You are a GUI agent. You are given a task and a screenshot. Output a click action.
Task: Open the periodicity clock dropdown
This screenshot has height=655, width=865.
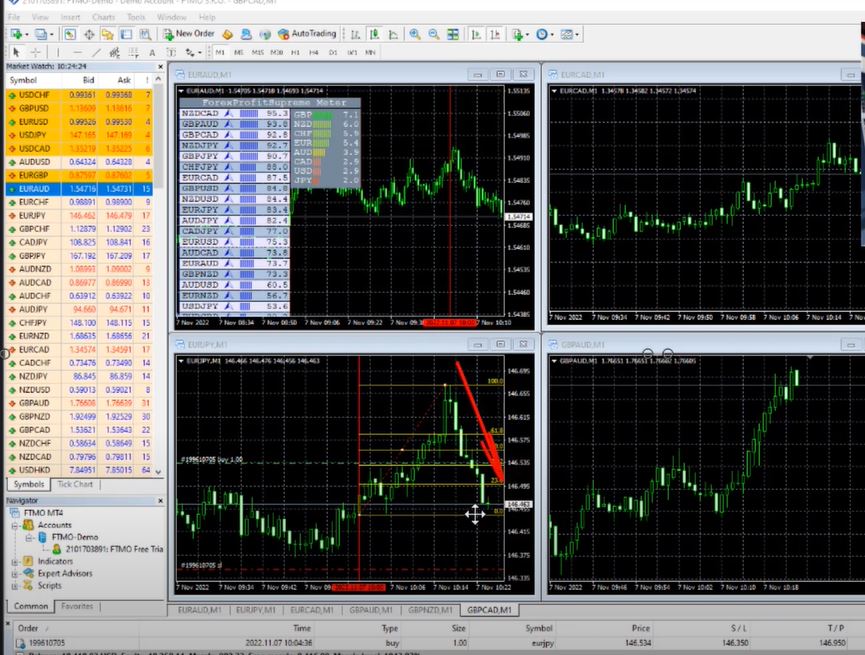(544, 34)
